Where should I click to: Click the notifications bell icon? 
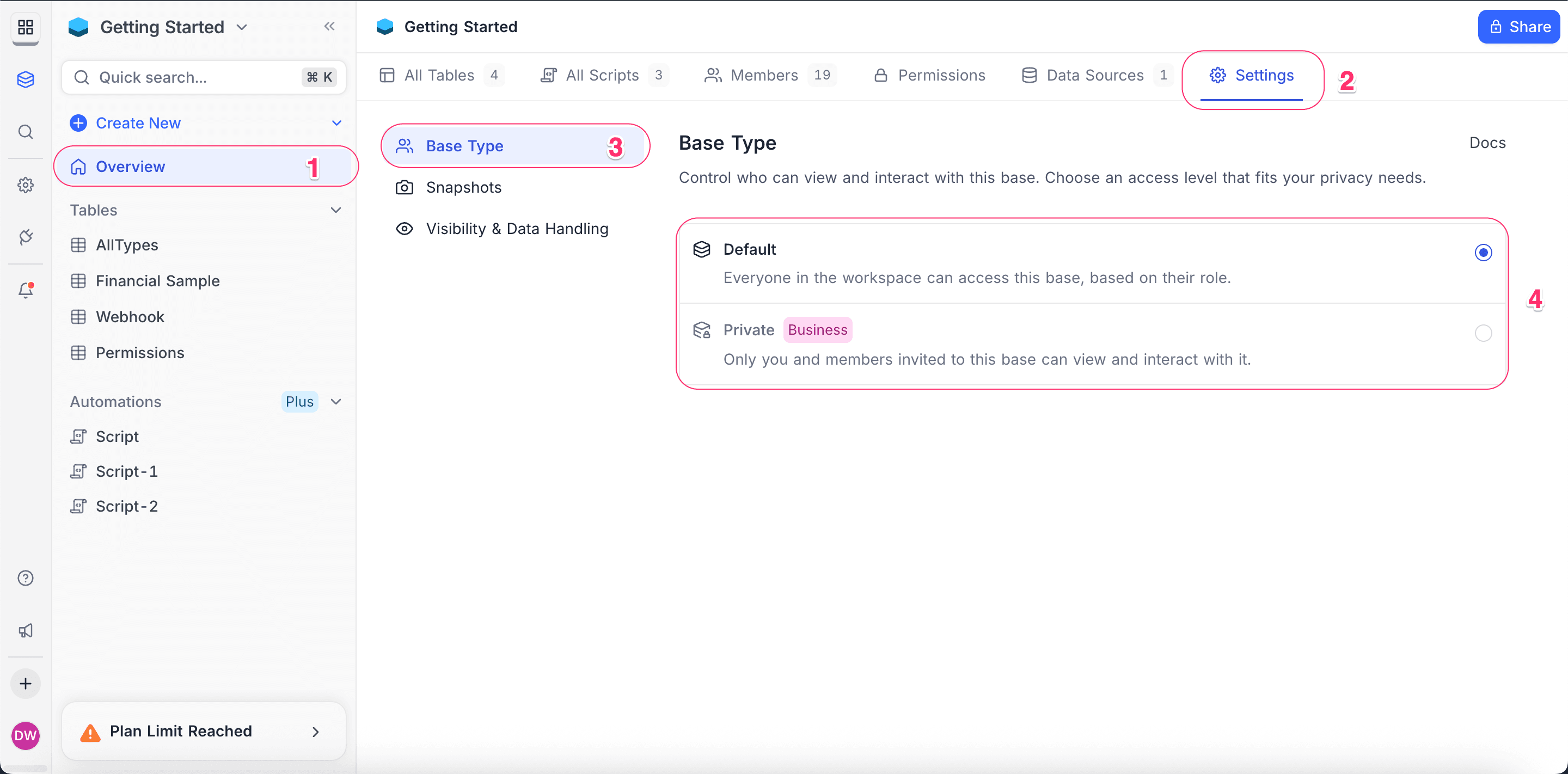[x=26, y=290]
